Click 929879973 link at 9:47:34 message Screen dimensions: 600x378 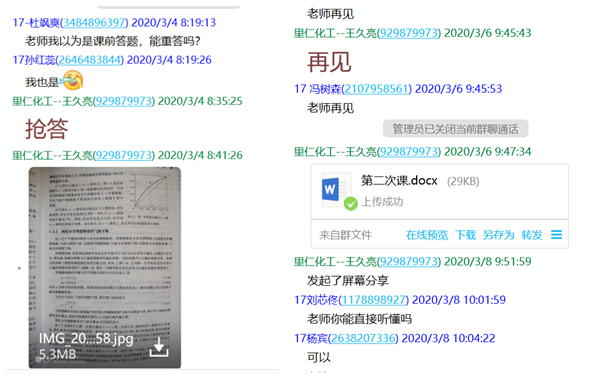(x=409, y=152)
